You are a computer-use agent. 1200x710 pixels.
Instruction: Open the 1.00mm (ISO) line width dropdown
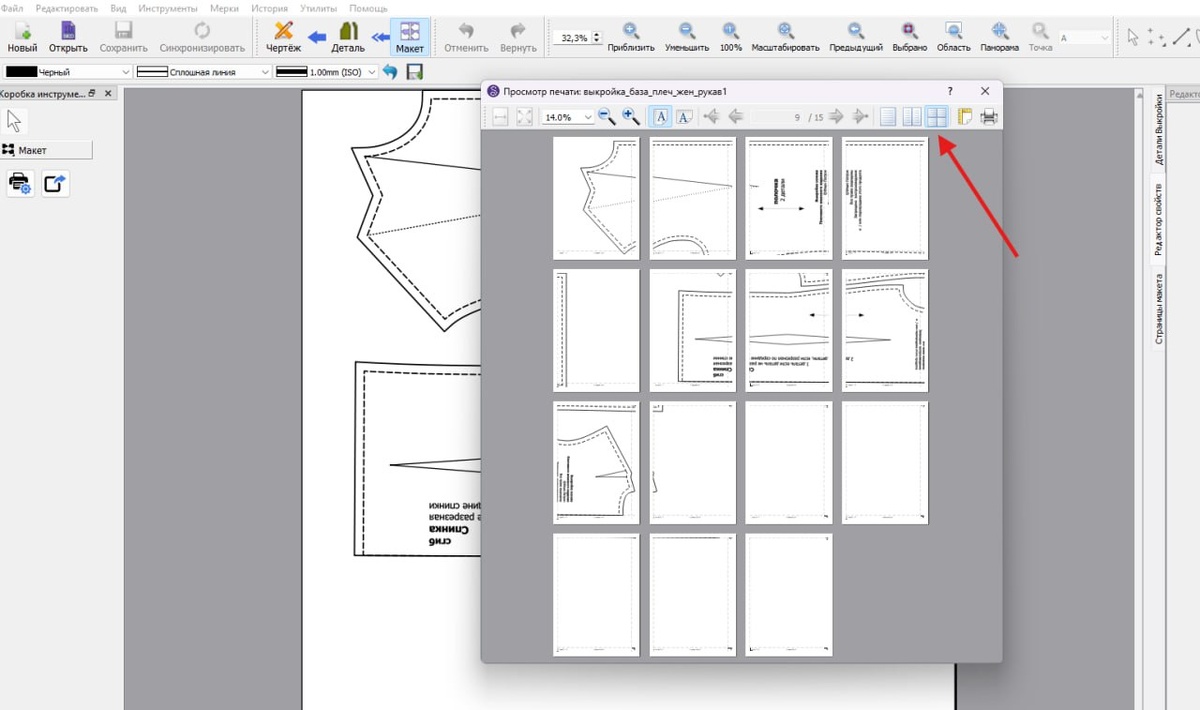[326, 72]
